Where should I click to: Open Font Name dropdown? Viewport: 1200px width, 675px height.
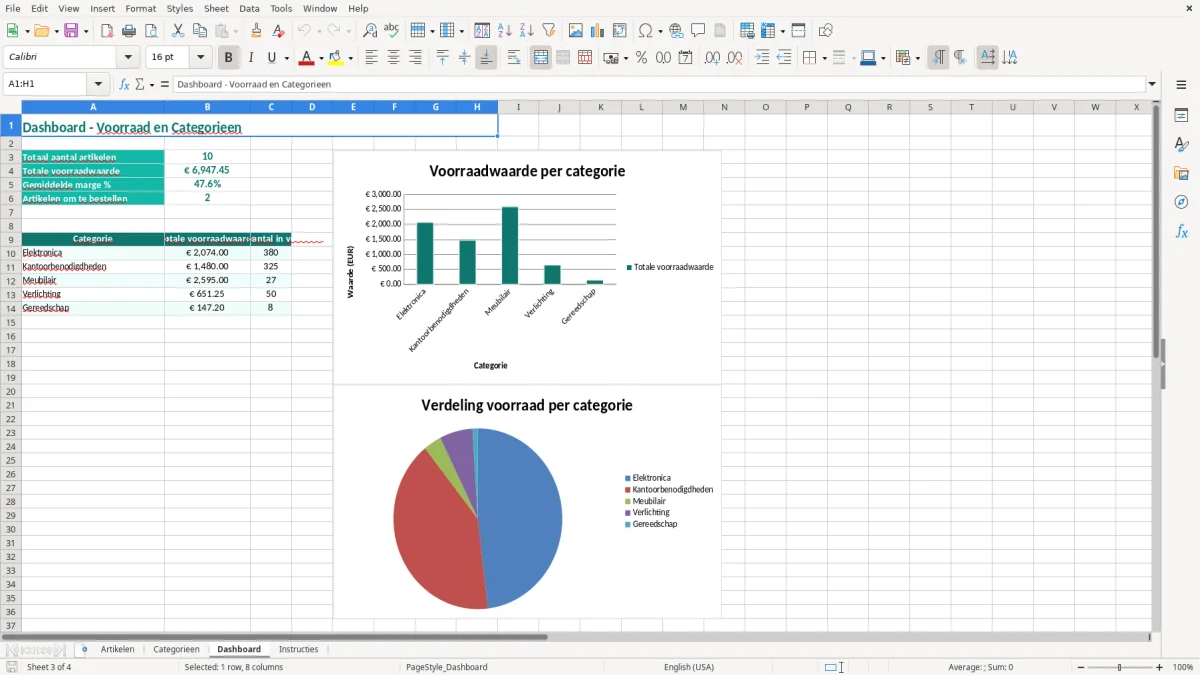[x=128, y=58]
